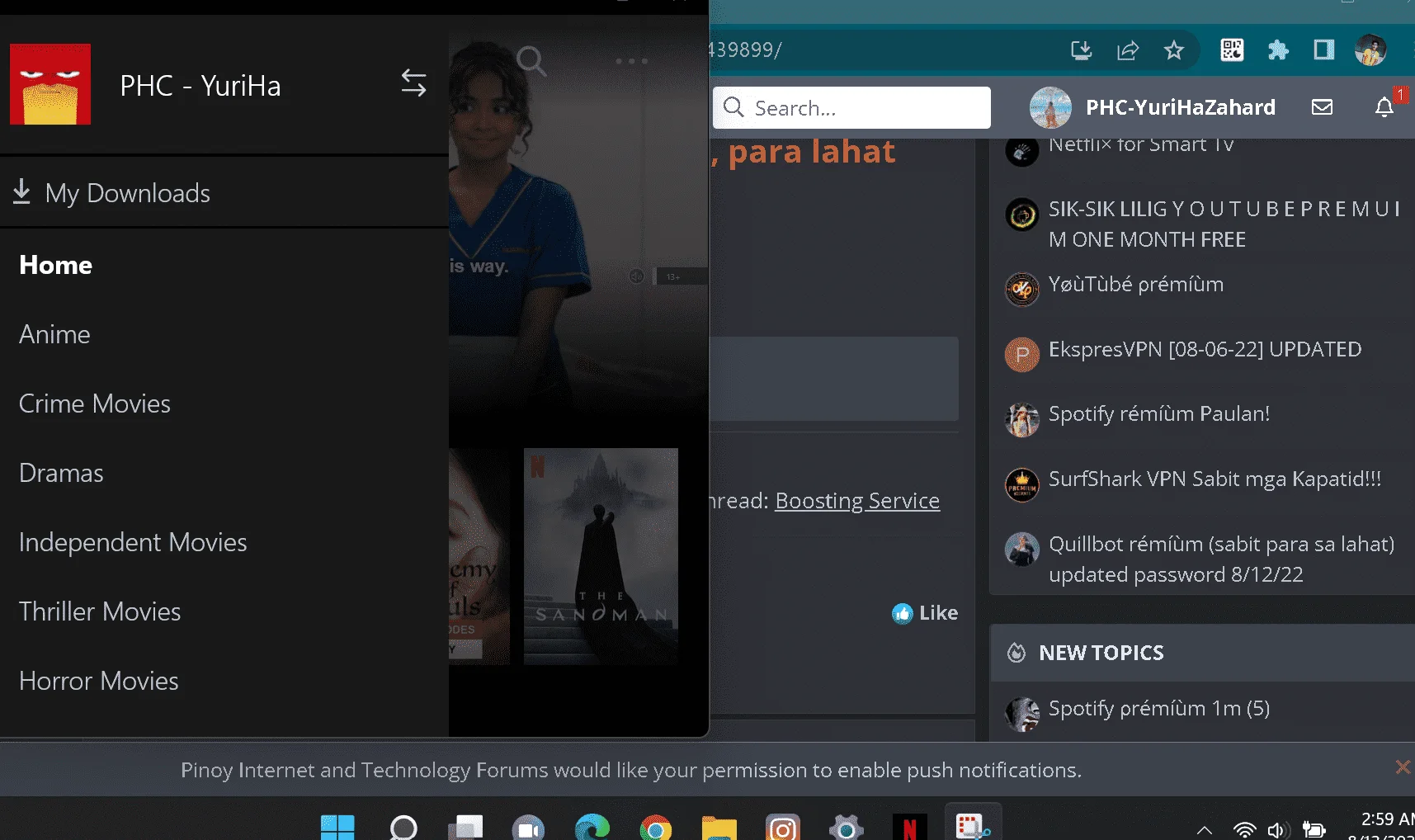Open forum notifications bell icon
Image resolution: width=1415 pixels, height=840 pixels.
1384,107
